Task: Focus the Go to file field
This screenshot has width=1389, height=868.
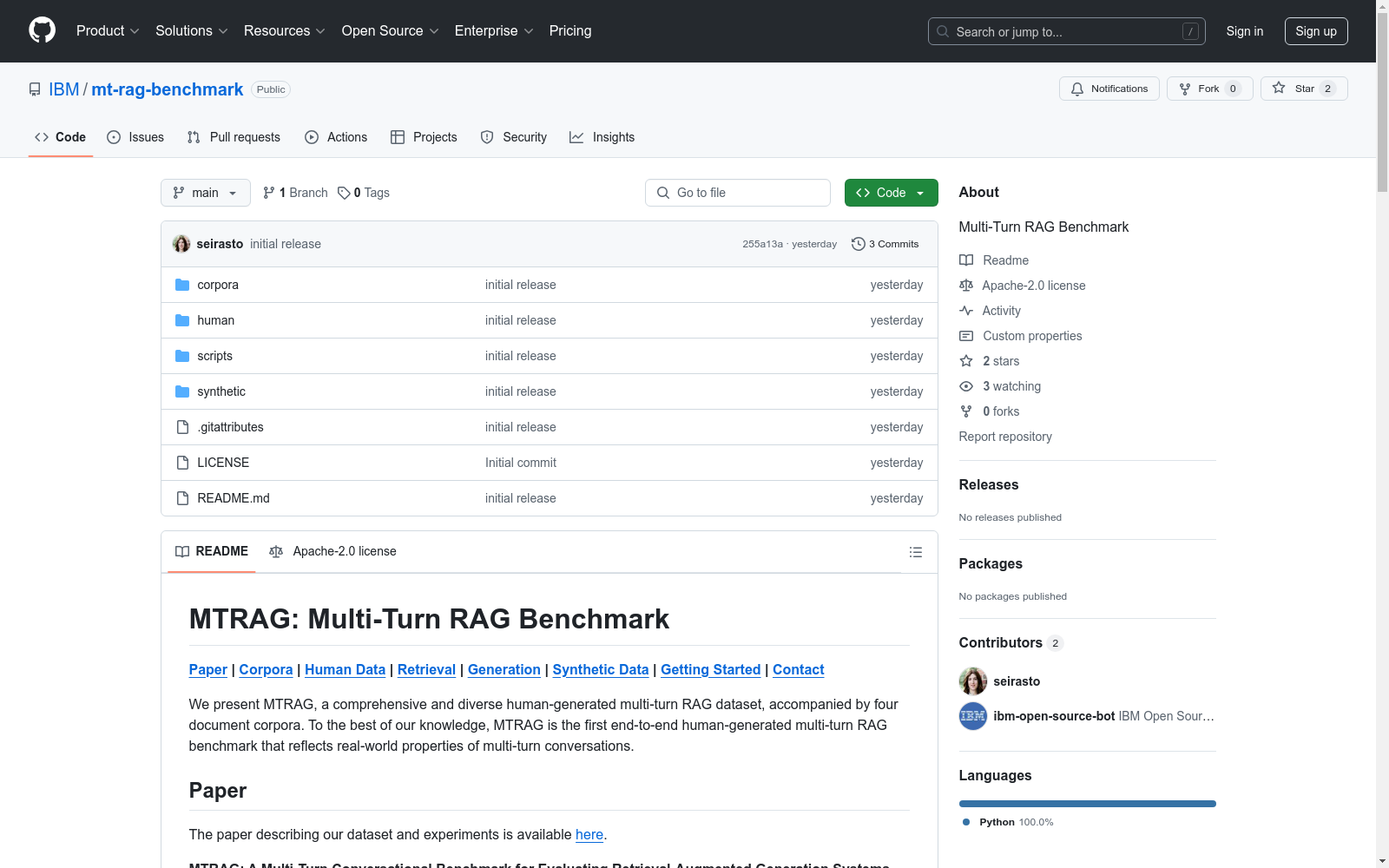Action: click(x=738, y=193)
